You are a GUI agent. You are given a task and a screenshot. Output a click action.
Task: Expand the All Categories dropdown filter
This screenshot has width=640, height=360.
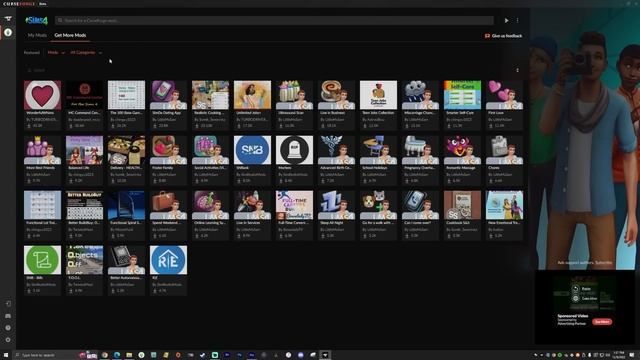tap(86, 53)
